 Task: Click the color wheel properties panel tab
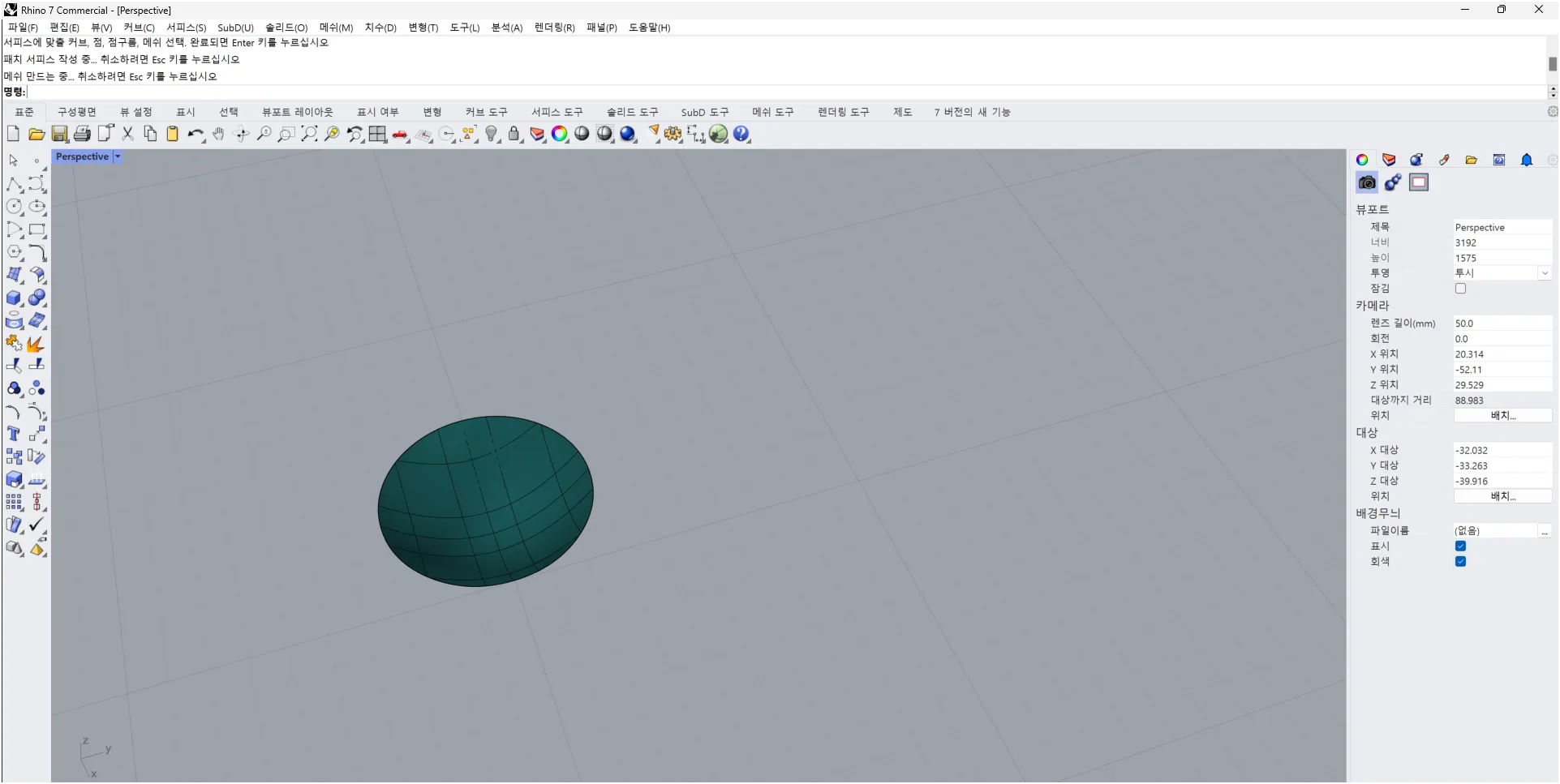[1362, 160]
